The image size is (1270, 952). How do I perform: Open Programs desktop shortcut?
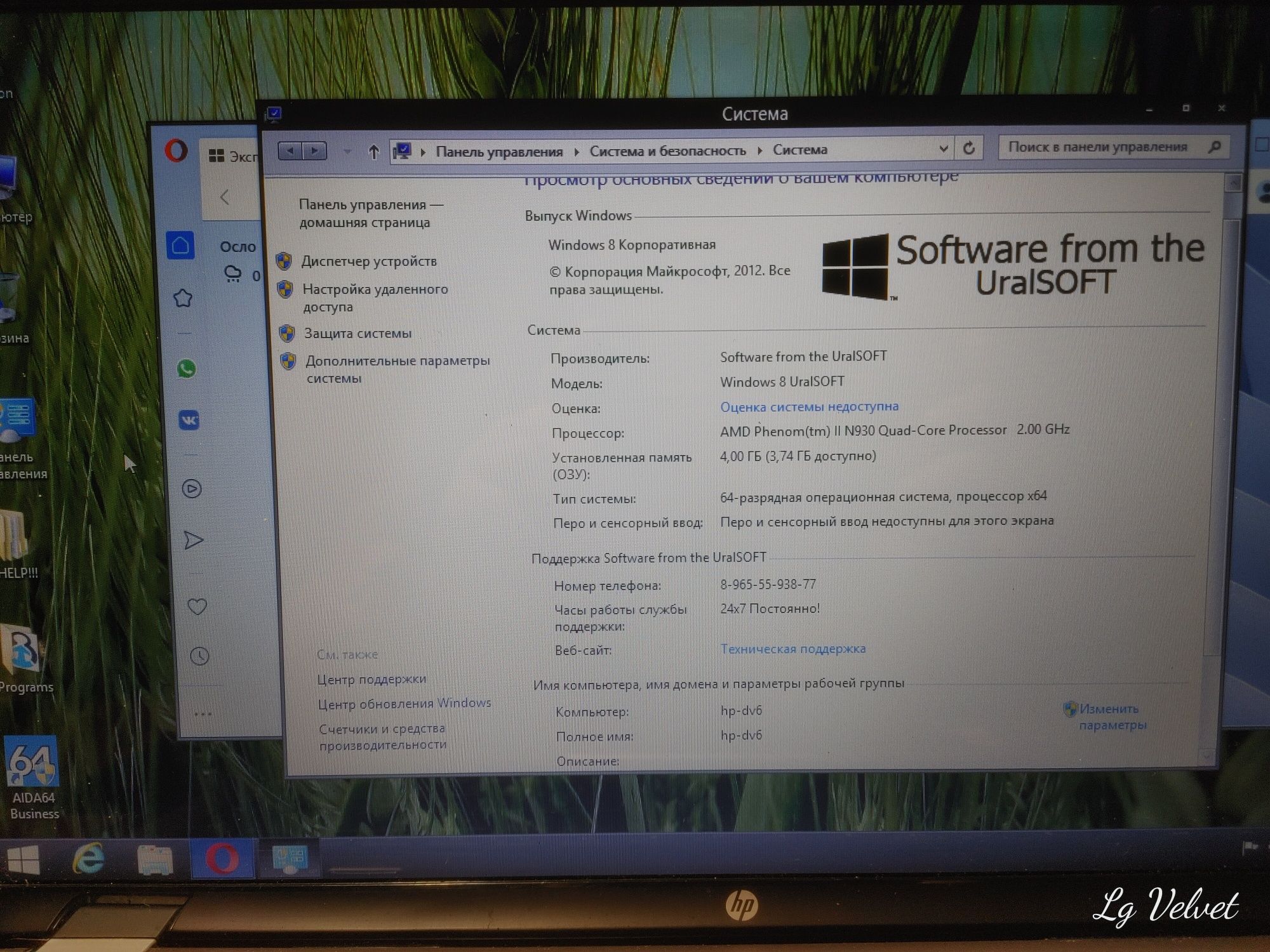coord(24,658)
